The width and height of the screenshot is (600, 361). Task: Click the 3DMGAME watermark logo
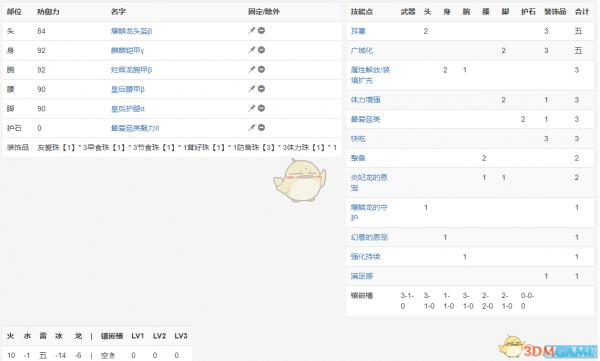click(x=548, y=348)
